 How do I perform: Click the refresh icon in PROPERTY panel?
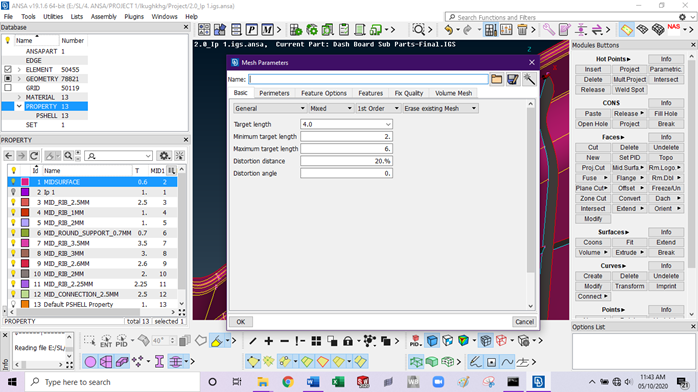click(x=34, y=156)
